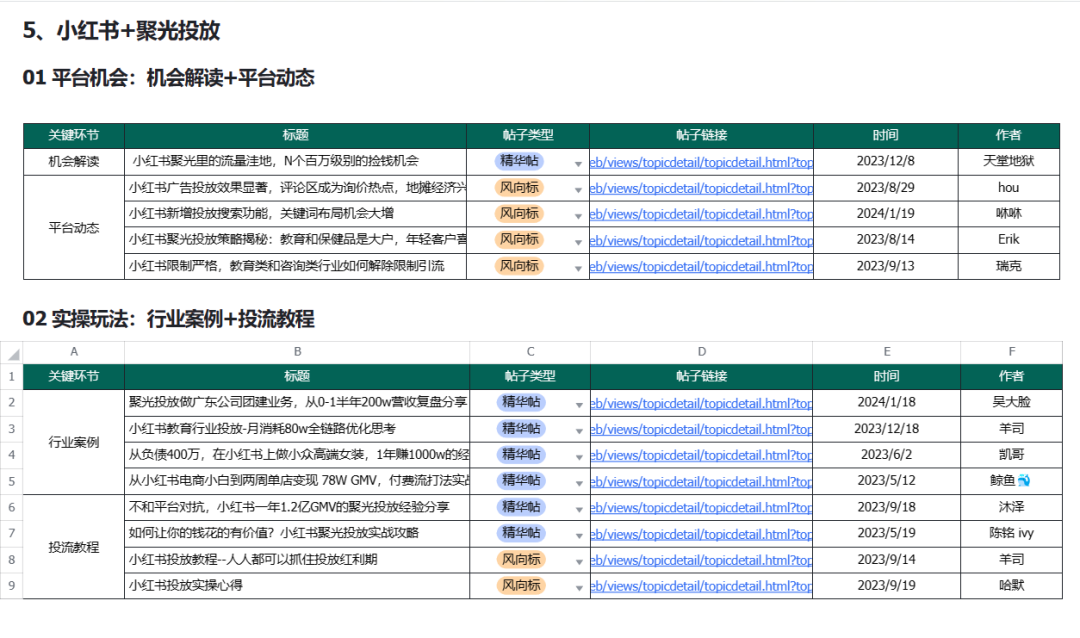Viewport: 1080px width, 638px height.
Task: Select row 5 header
Action: tap(12, 481)
